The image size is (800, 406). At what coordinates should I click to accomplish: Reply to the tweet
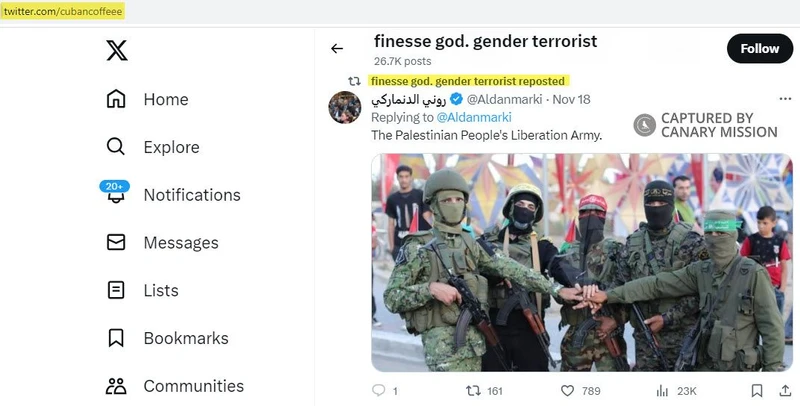pos(378,391)
